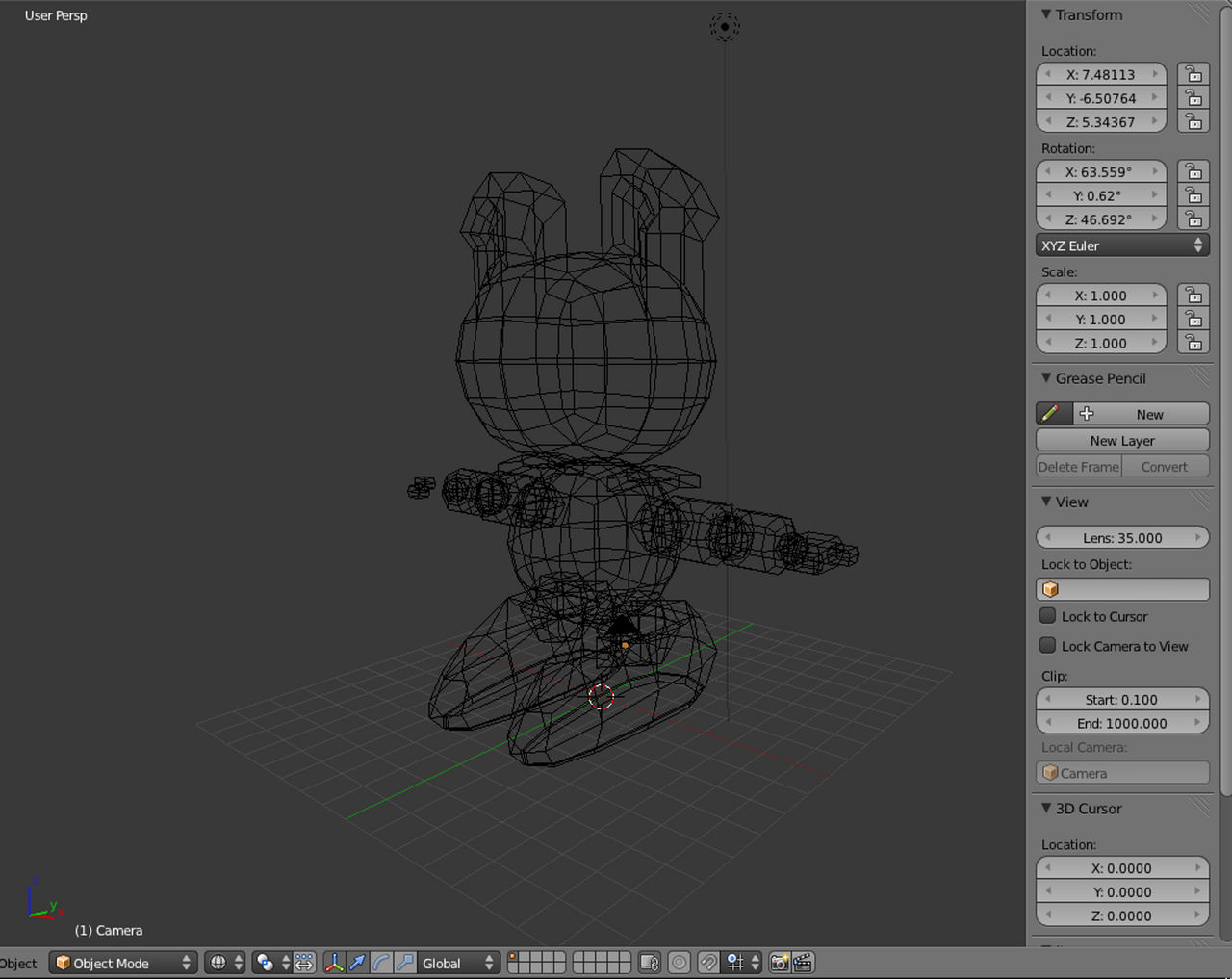Activate the first scene layer button
Screen dimensions: 1232x979
514,957
